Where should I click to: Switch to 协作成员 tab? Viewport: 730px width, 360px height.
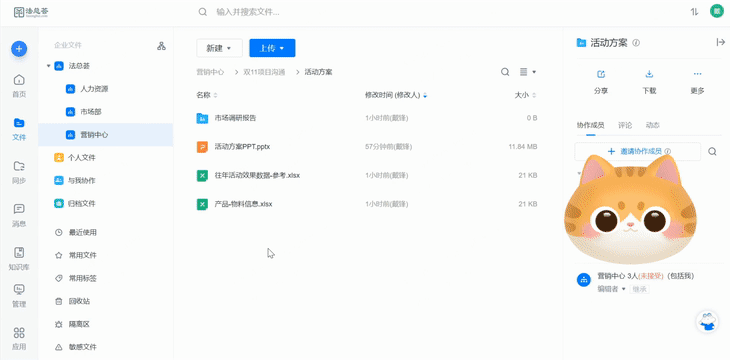pyautogui.click(x=590, y=125)
